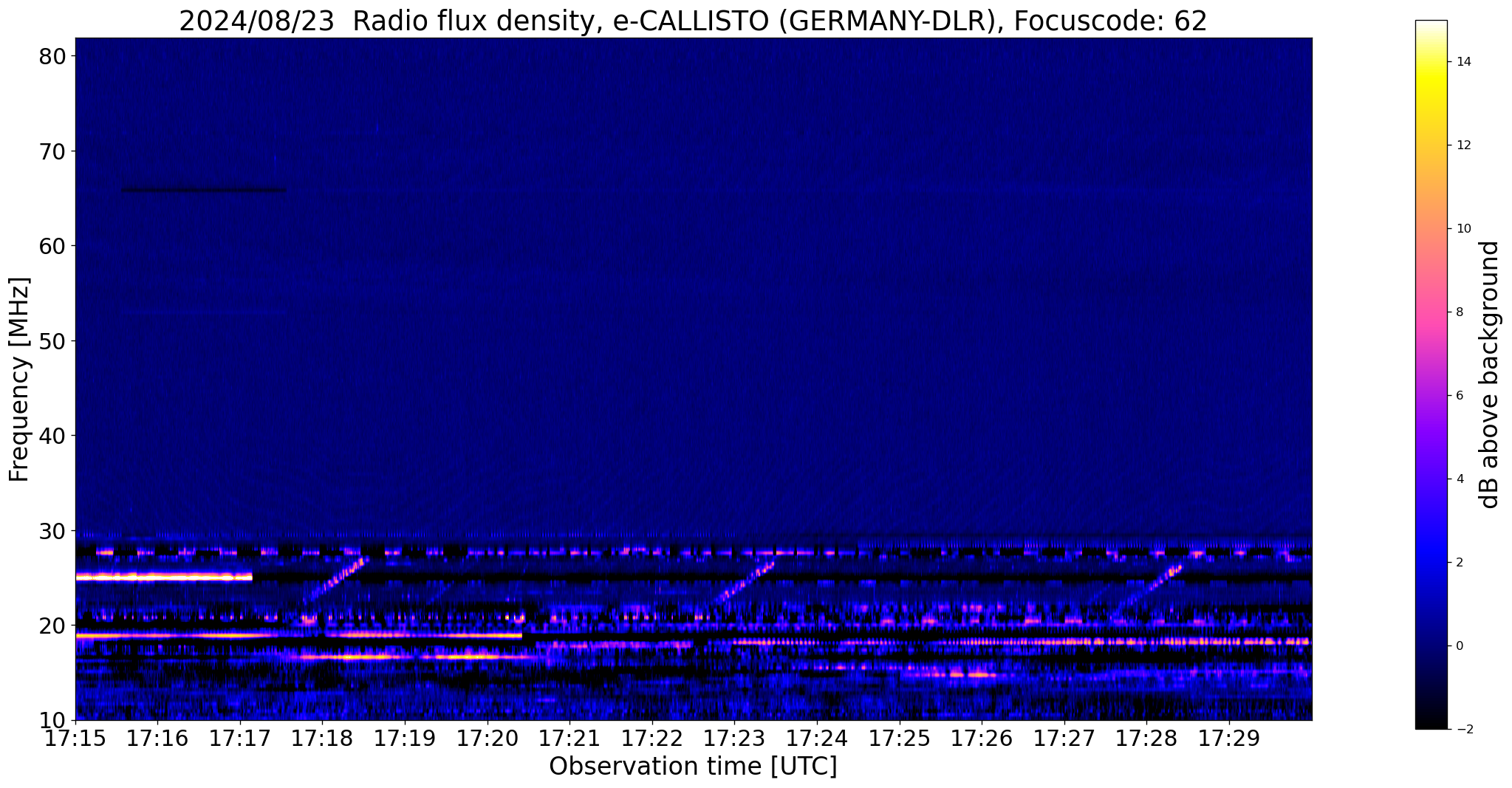Click the 20 MHz frequency tick label

(x=54, y=626)
